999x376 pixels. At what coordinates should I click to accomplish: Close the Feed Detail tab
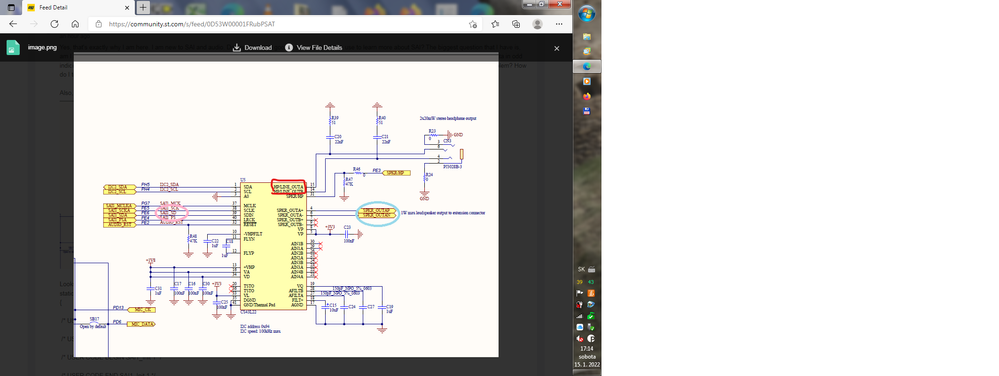click(127, 8)
